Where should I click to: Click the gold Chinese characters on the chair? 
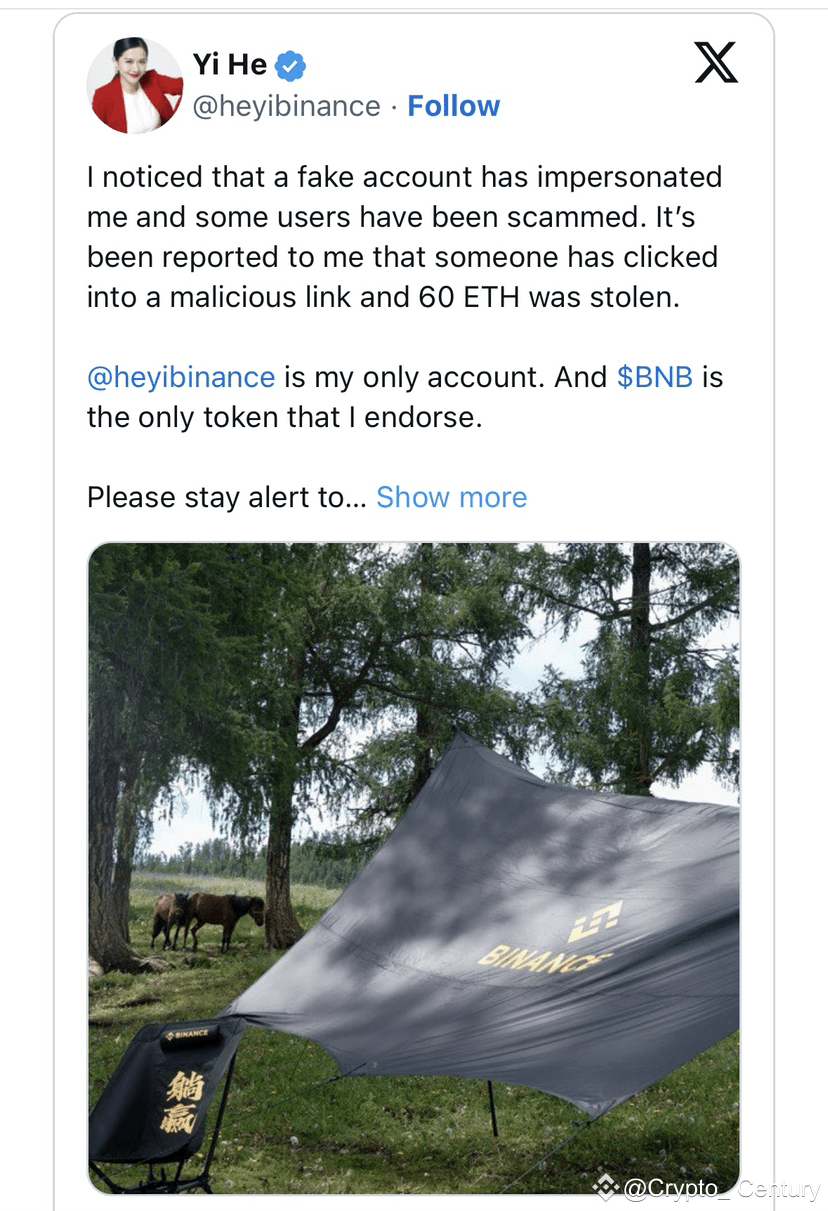coord(182,1100)
